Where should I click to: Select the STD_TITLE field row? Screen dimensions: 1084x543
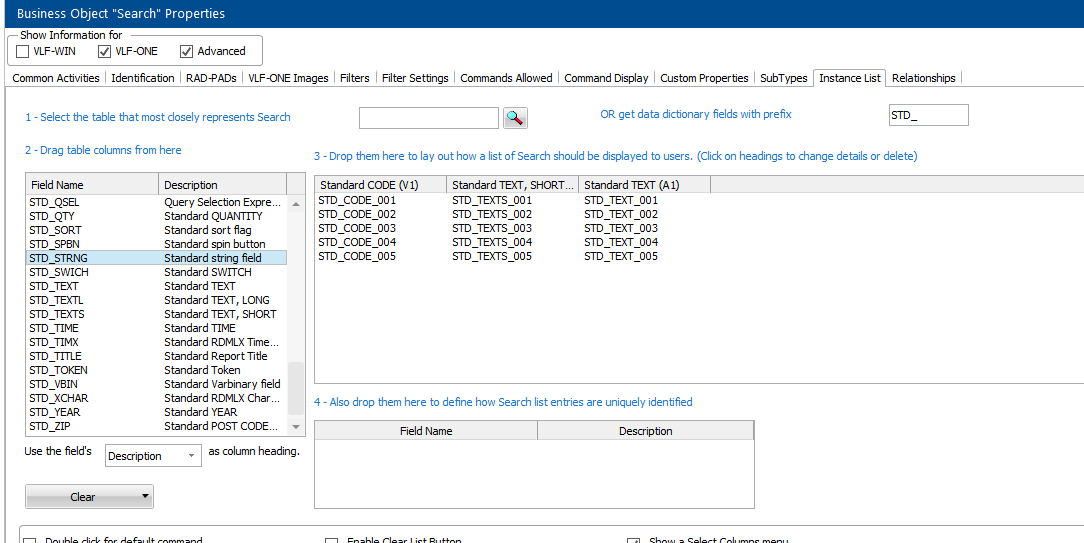coord(156,356)
